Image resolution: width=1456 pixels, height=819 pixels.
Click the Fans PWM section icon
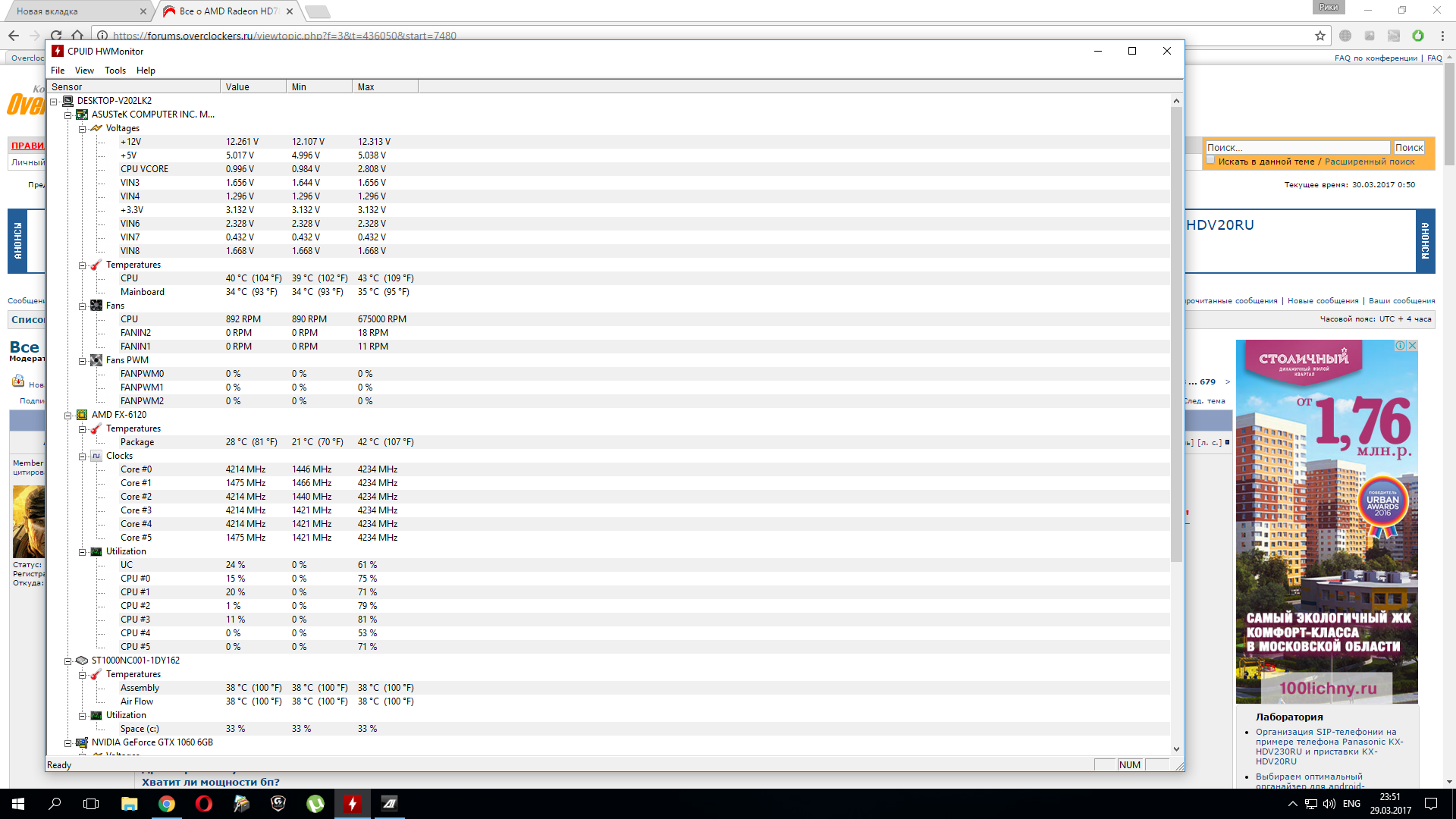[96, 360]
